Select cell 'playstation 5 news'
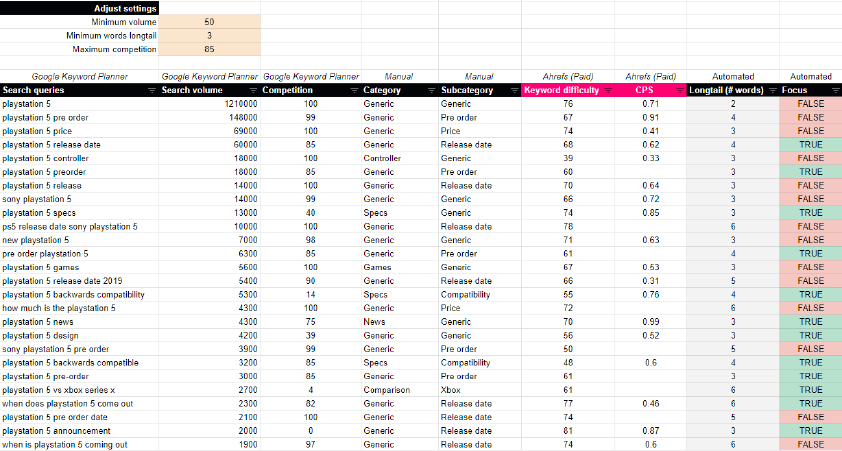 coord(79,322)
